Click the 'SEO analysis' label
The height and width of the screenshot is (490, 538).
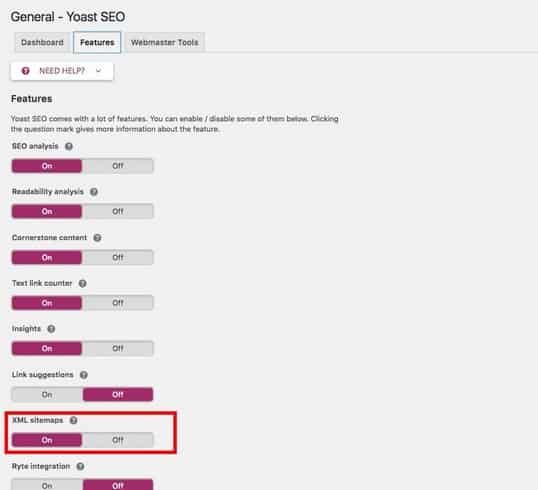coord(35,147)
